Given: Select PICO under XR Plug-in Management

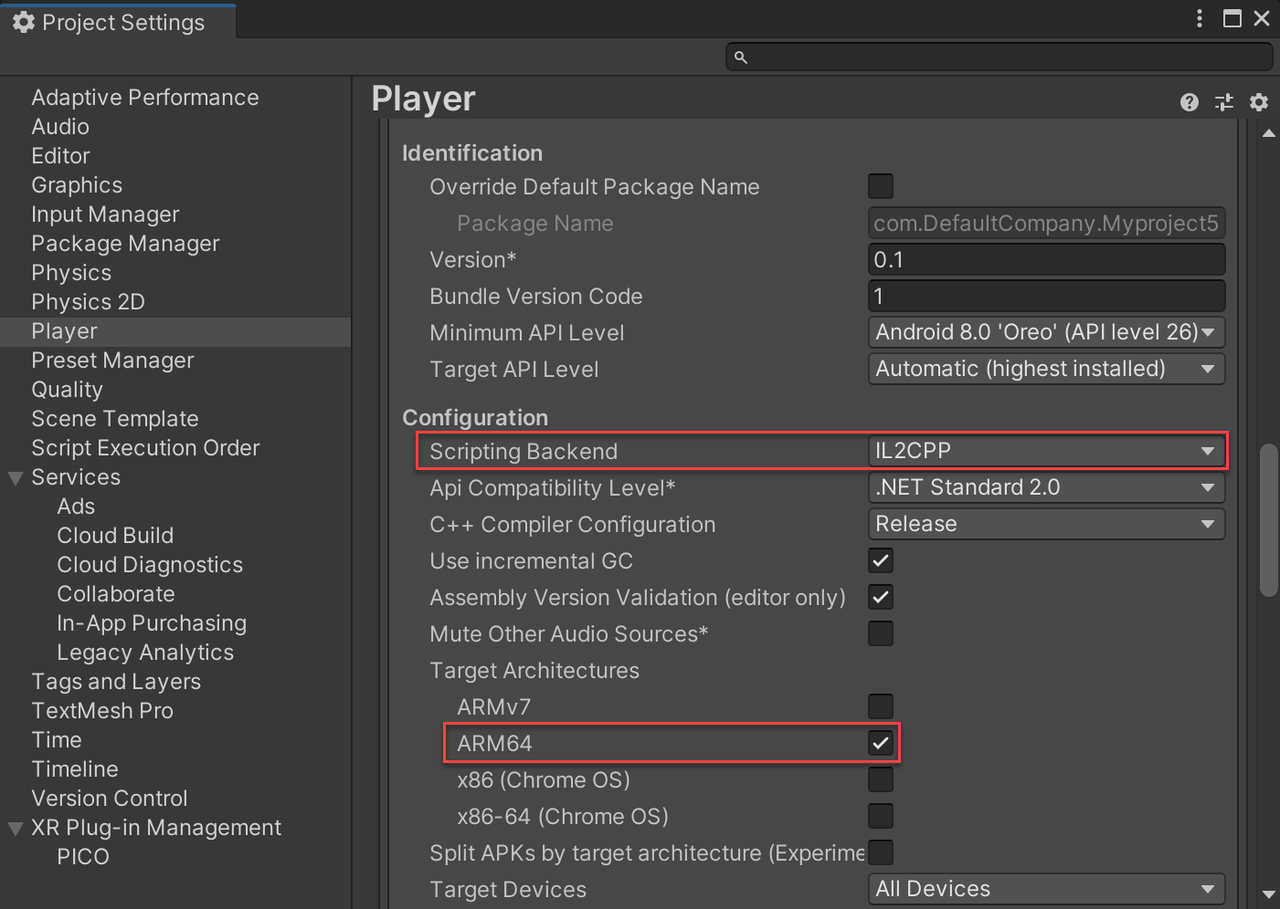Looking at the screenshot, I should pos(83,857).
